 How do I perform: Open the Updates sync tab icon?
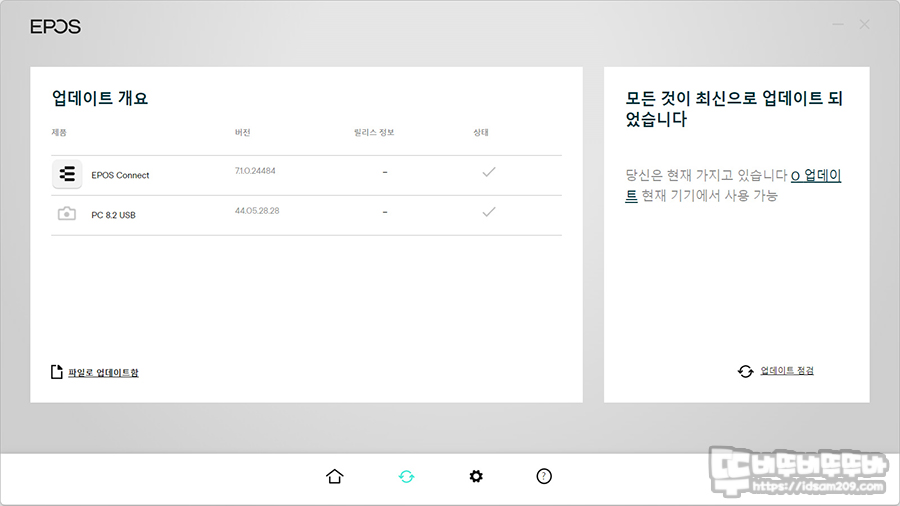click(x=406, y=476)
